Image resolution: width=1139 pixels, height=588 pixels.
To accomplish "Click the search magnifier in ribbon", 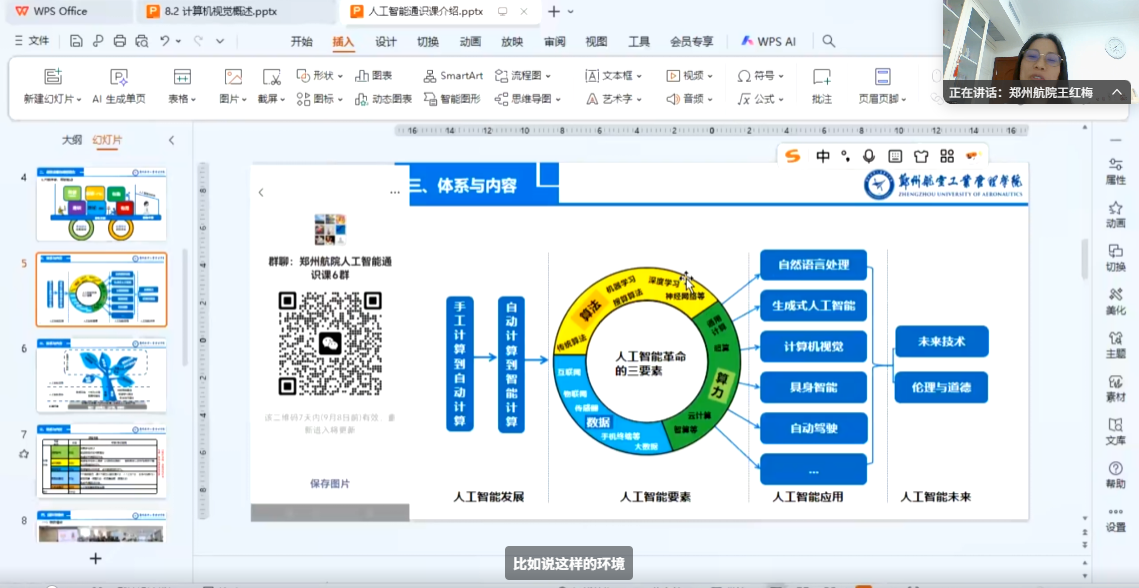I will (x=828, y=41).
